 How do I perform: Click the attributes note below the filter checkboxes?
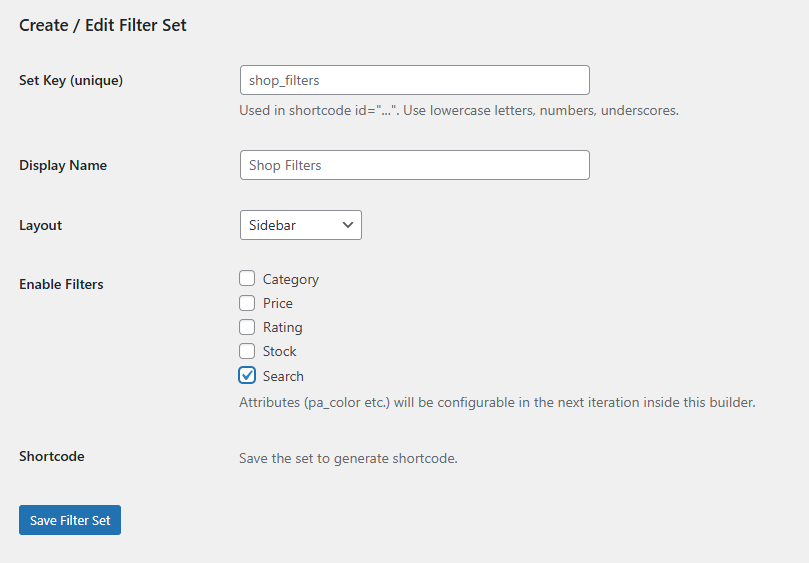497,402
